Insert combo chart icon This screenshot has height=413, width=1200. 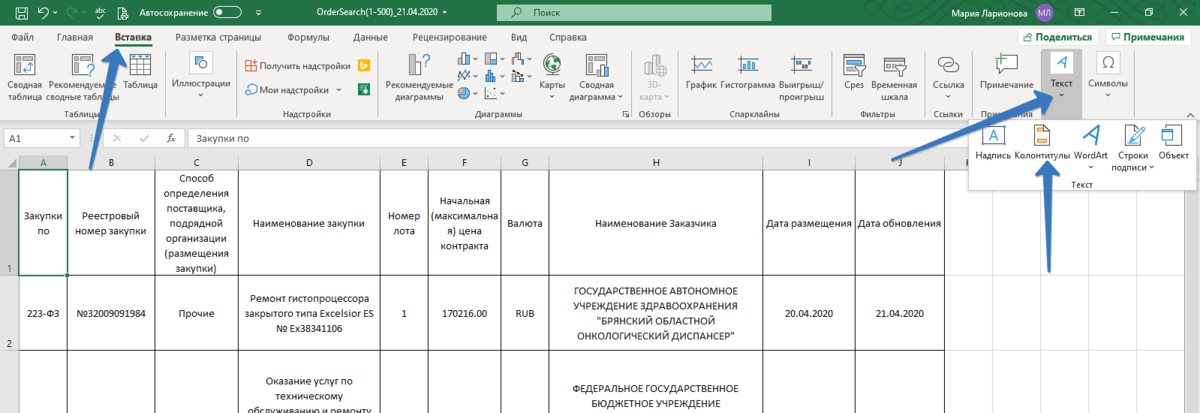point(517,77)
